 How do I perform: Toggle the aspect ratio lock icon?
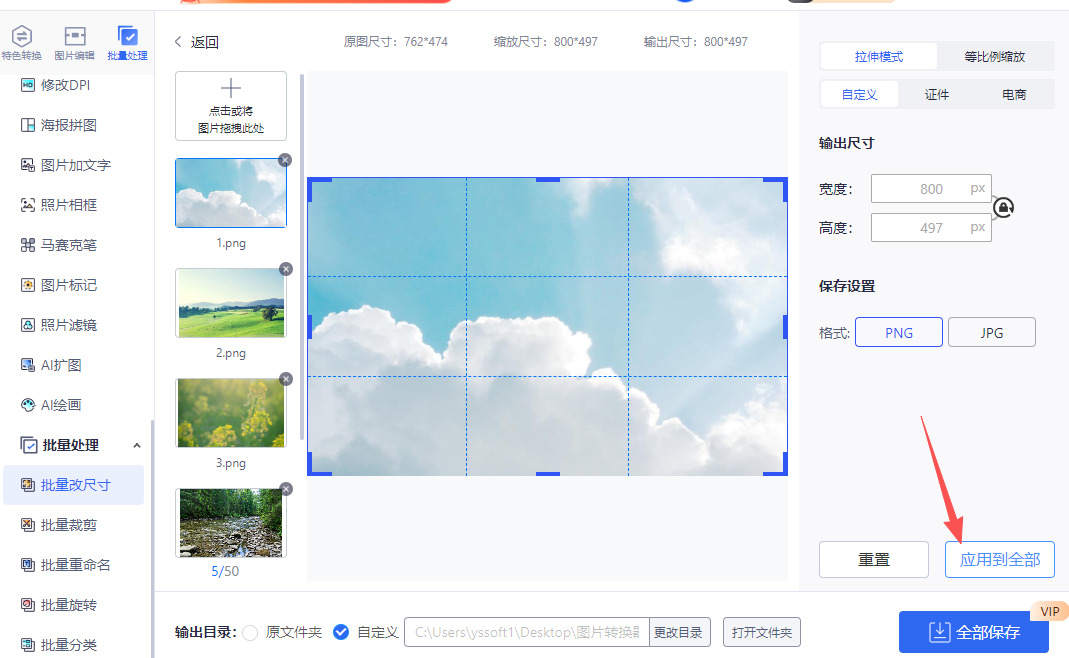(1004, 207)
